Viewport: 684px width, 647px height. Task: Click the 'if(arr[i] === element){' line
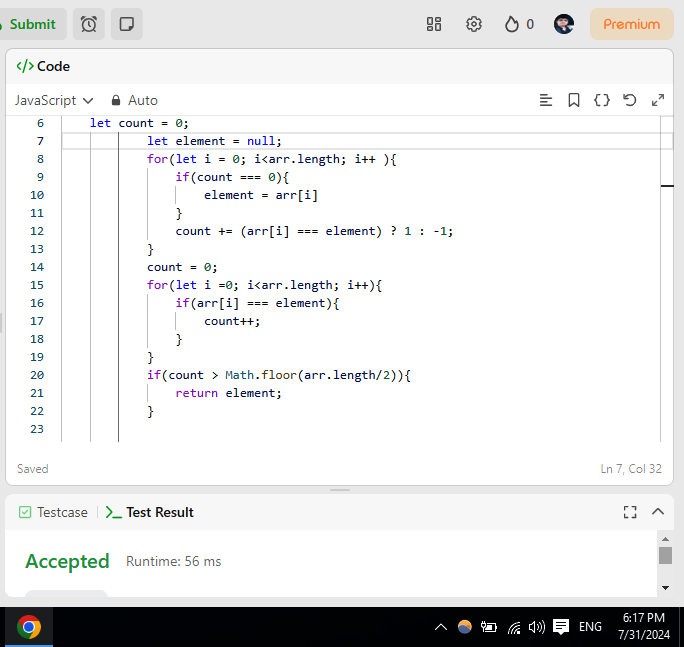[x=257, y=303]
